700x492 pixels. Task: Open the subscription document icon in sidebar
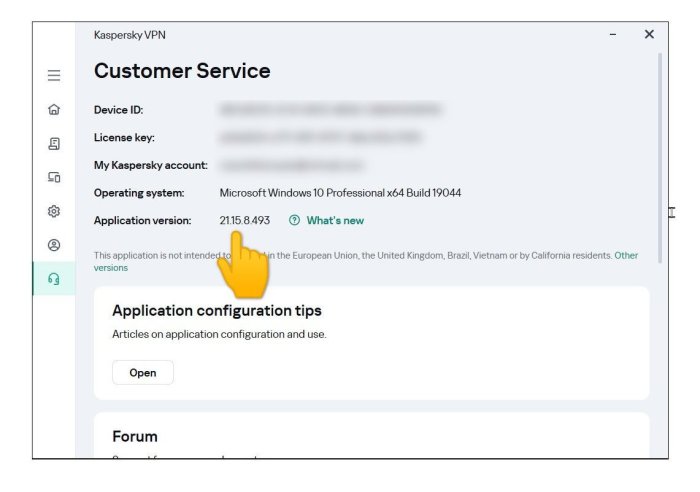54,143
